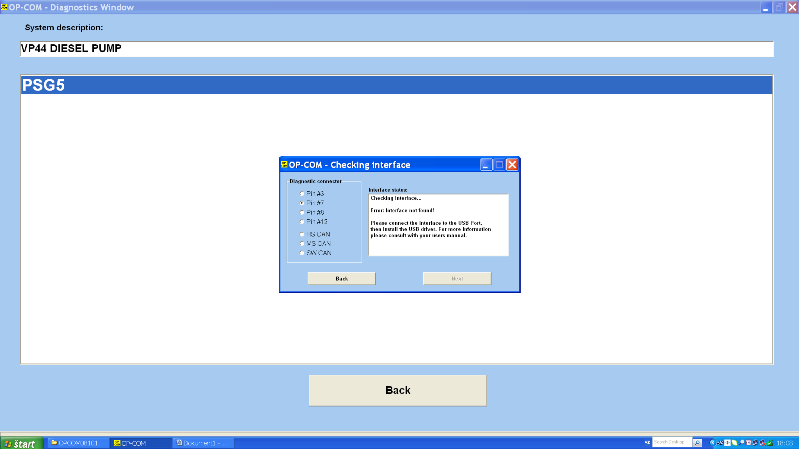Click the Search Desktop input field
The image size is (799, 449).
pos(669,441)
